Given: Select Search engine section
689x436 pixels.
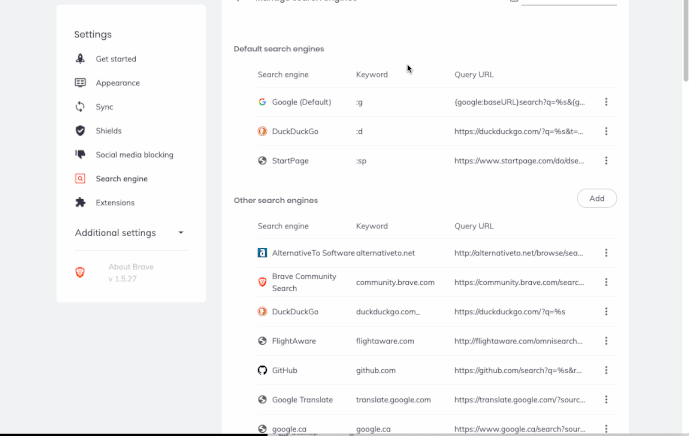Looking at the screenshot, I should pos(122,179).
